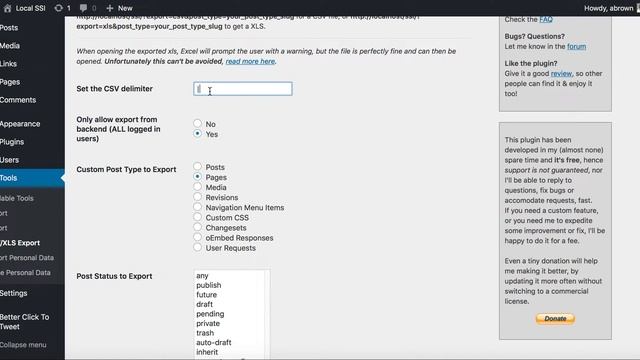640x360 pixels.
Task: Choose Custom CSS post type
Action: tap(198, 217)
